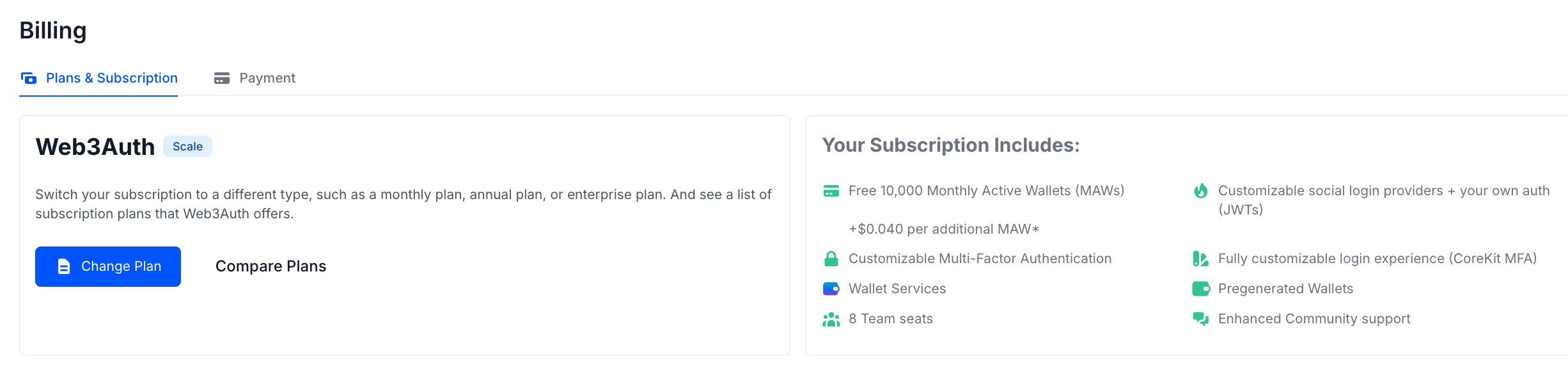The image size is (1568, 379).
Task: Click the Change Plan button
Action: tap(108, 266)
